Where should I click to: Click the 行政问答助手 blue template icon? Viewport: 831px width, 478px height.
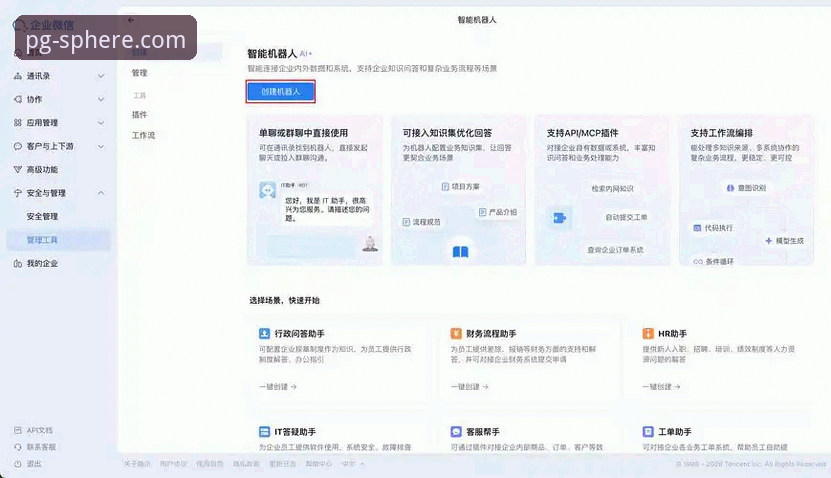pyautogui.click(x=264, y=333)
